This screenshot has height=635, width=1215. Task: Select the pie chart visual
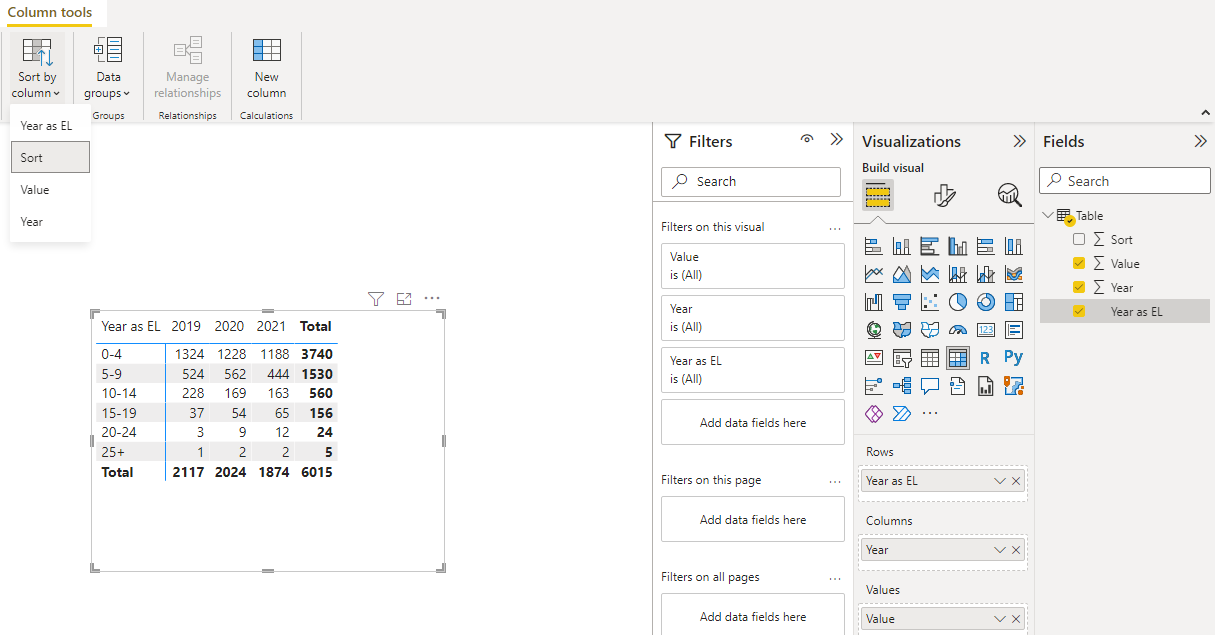(x=957, y=302)
